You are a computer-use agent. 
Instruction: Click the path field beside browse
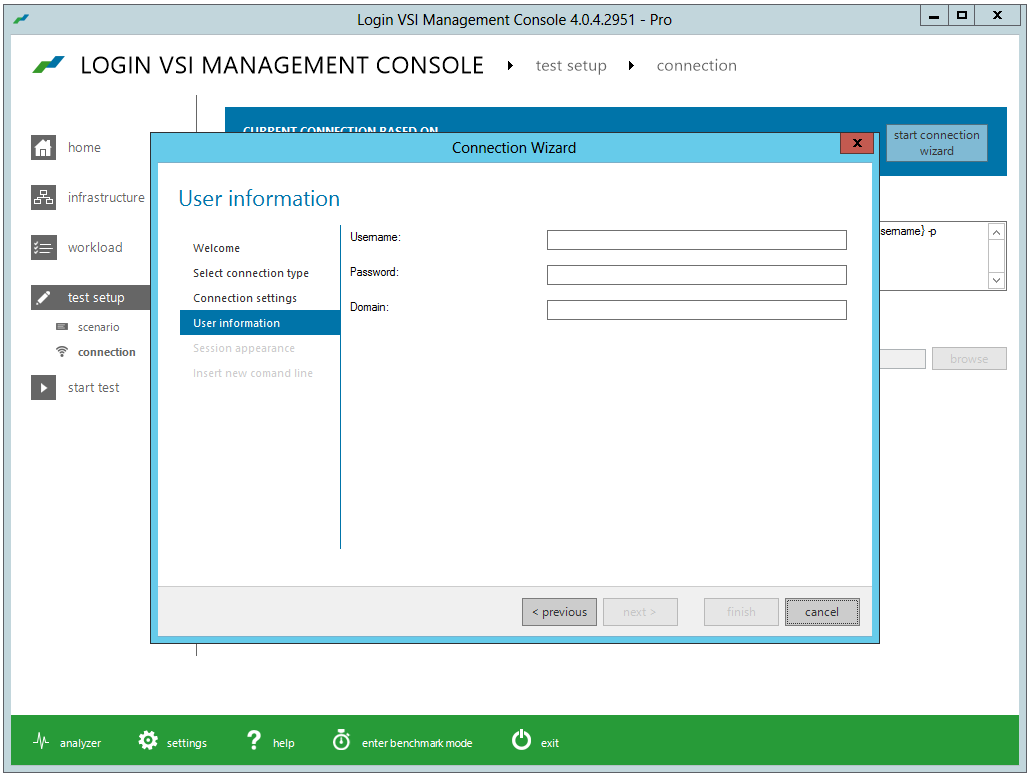tap(903, 359)
